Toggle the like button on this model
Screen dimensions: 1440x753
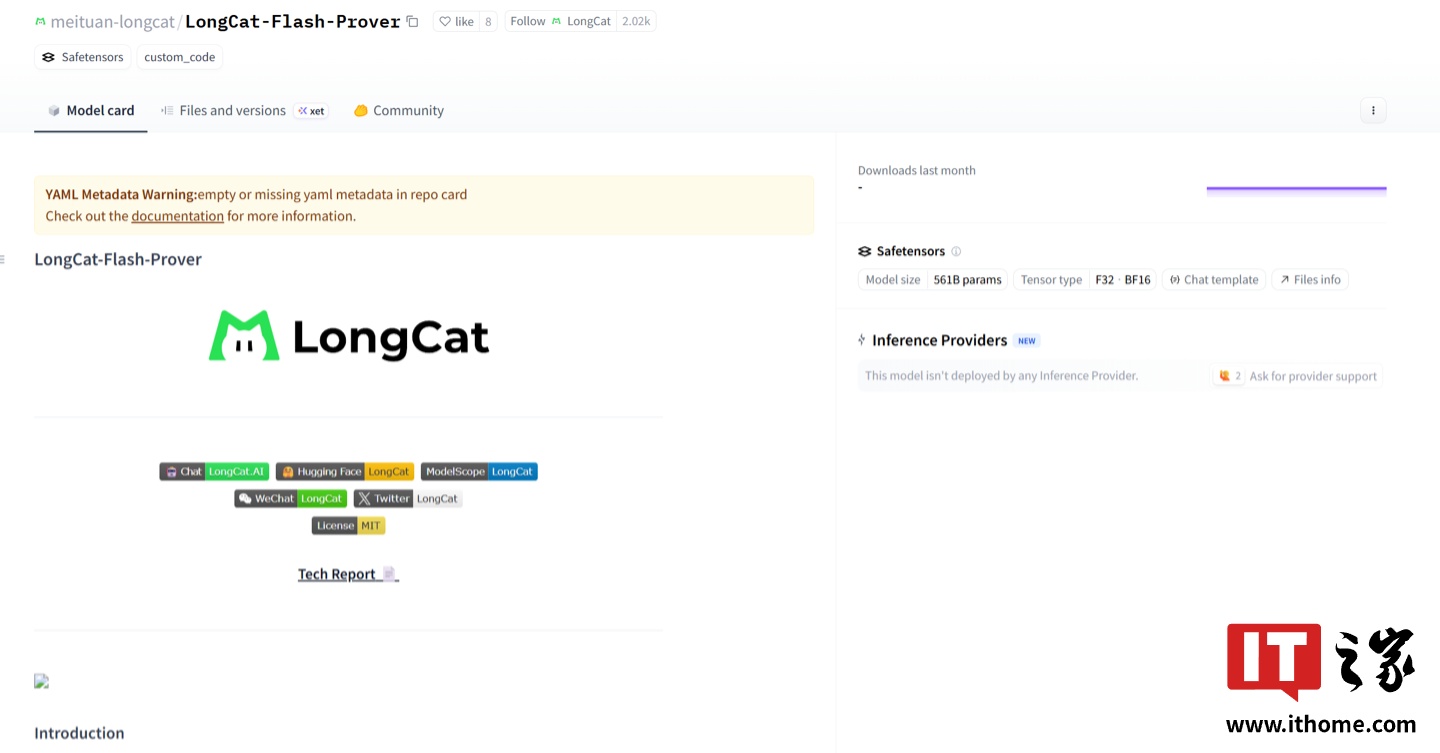(457, 20)
